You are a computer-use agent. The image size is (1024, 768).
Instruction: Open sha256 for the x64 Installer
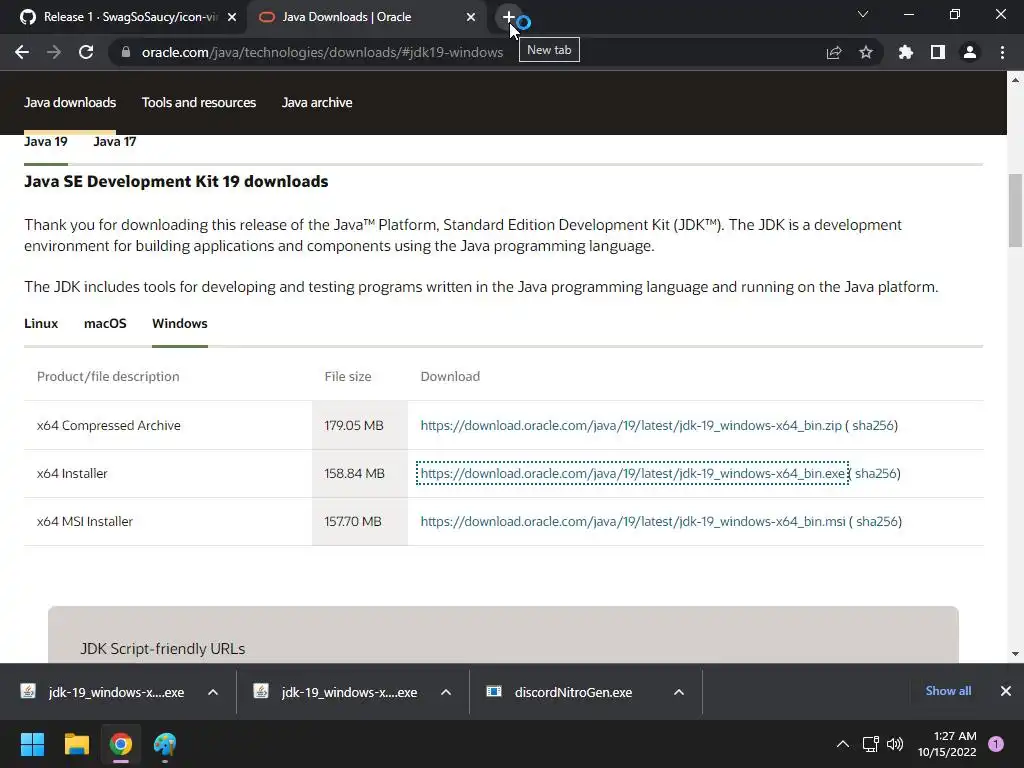[876, 473]
